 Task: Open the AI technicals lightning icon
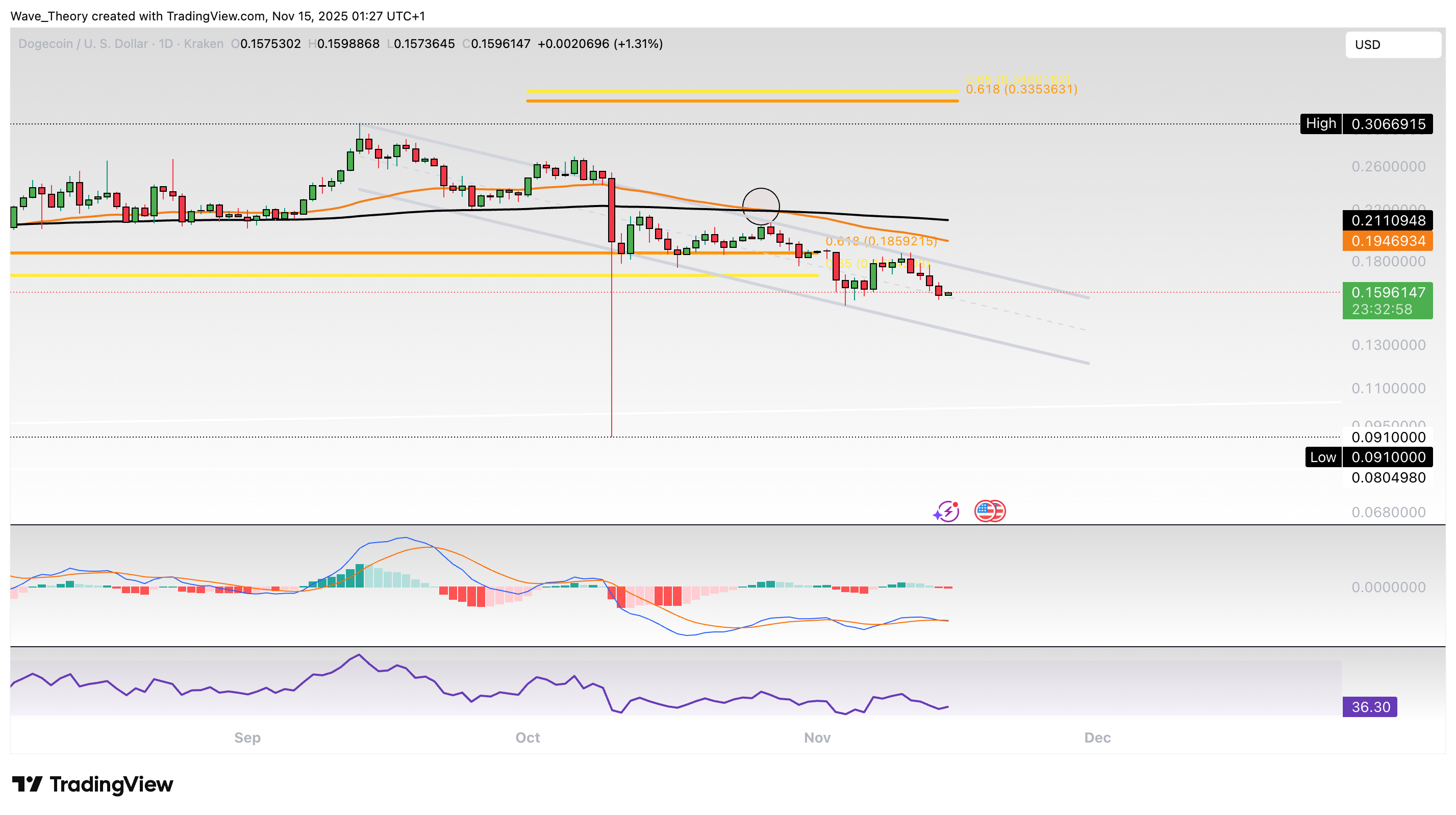[x=946, y=511]
